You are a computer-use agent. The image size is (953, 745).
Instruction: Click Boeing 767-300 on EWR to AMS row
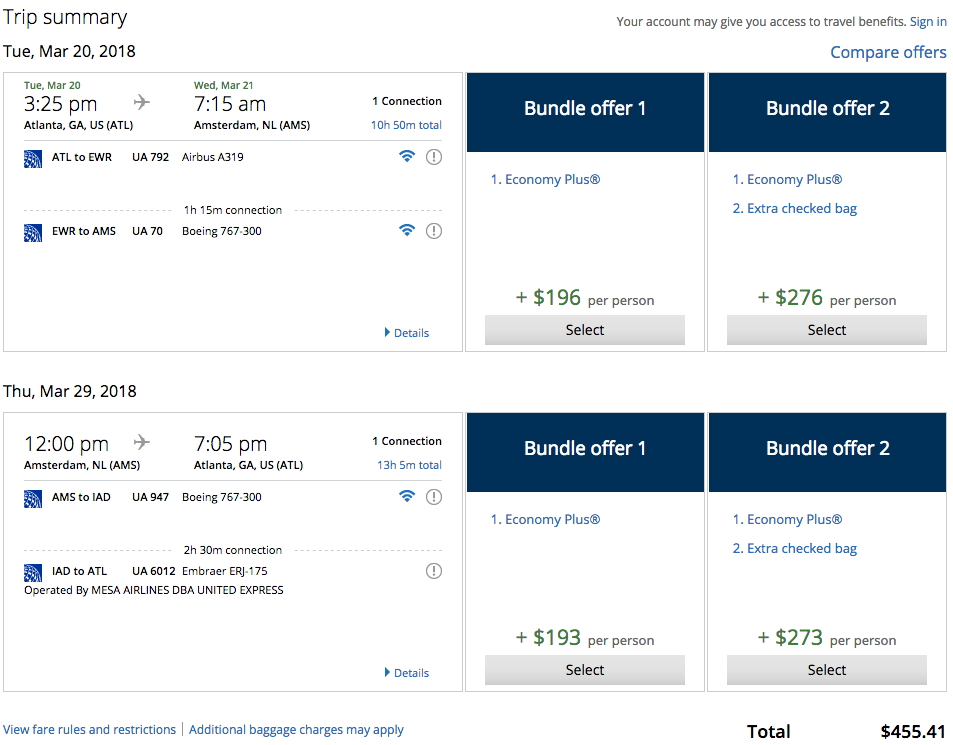222,231
